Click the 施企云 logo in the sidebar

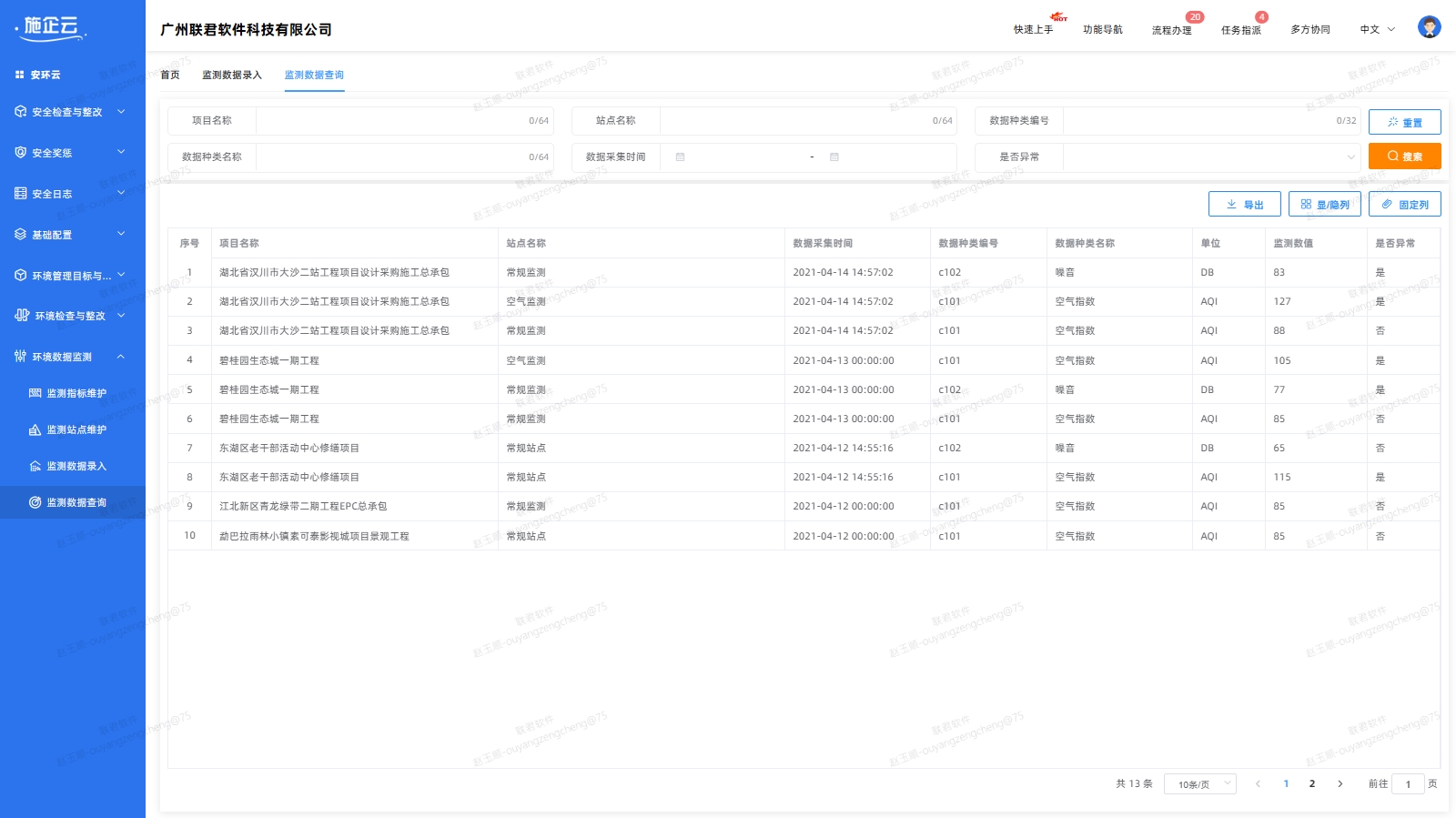click(x=51, y=27)
